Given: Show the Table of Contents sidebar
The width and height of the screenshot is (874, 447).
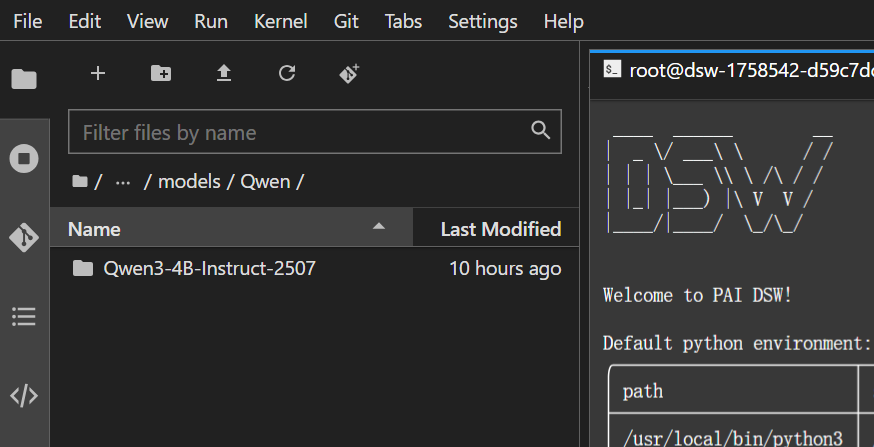Looking at the screenshot, I should 24,317.
